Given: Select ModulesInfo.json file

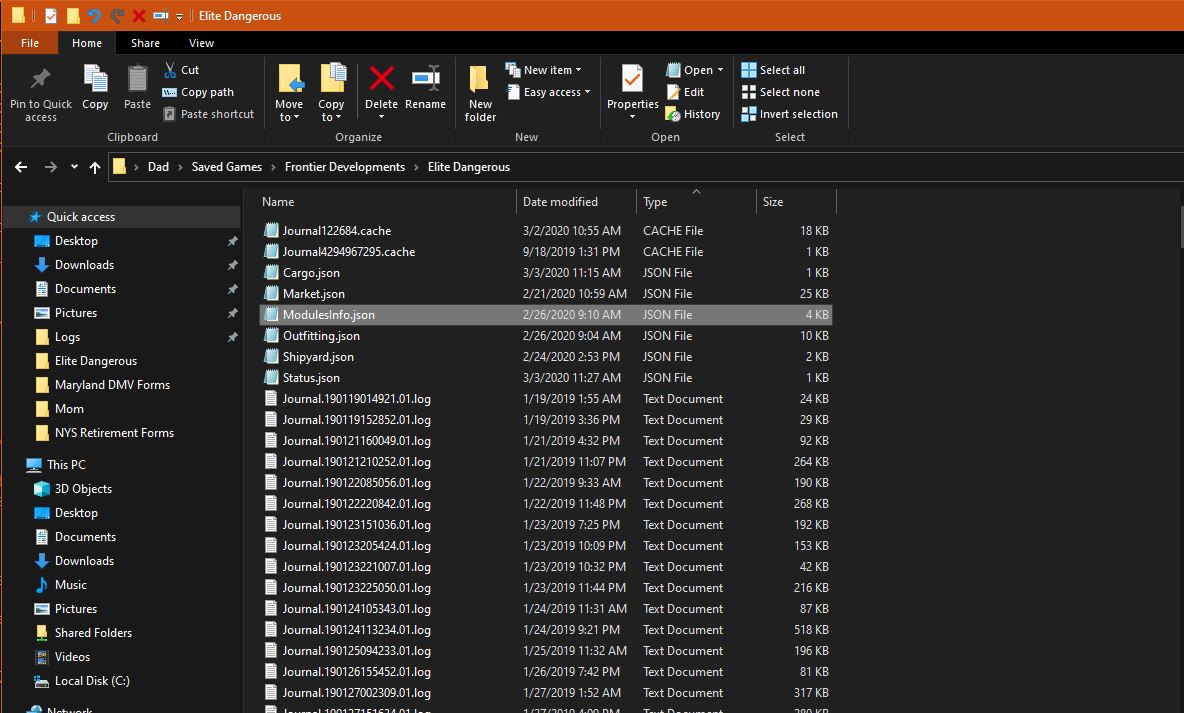Looking at the screenshot, I should click(546, 315).
